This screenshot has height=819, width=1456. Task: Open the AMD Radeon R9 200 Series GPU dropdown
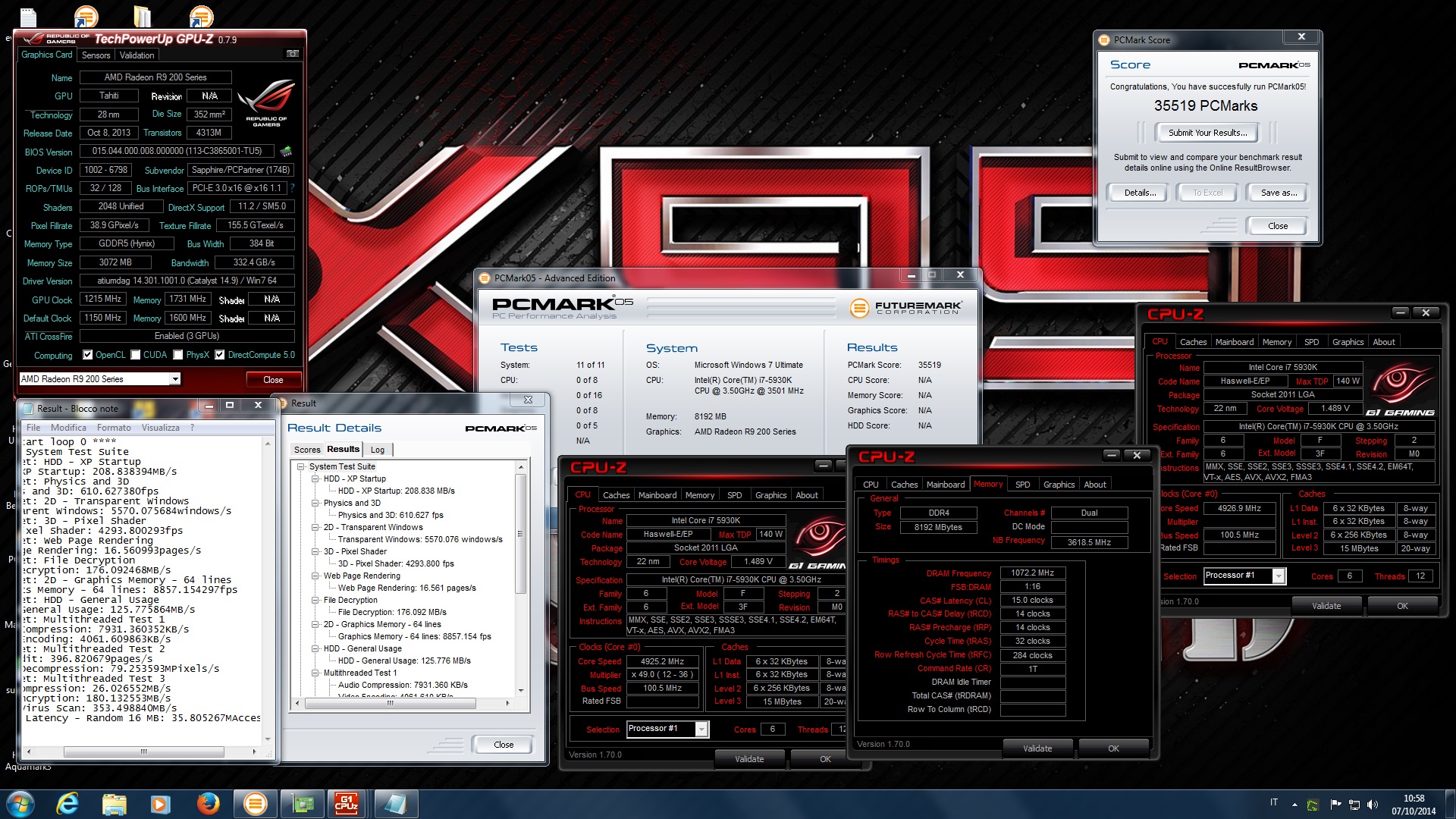tap(100, 379)
